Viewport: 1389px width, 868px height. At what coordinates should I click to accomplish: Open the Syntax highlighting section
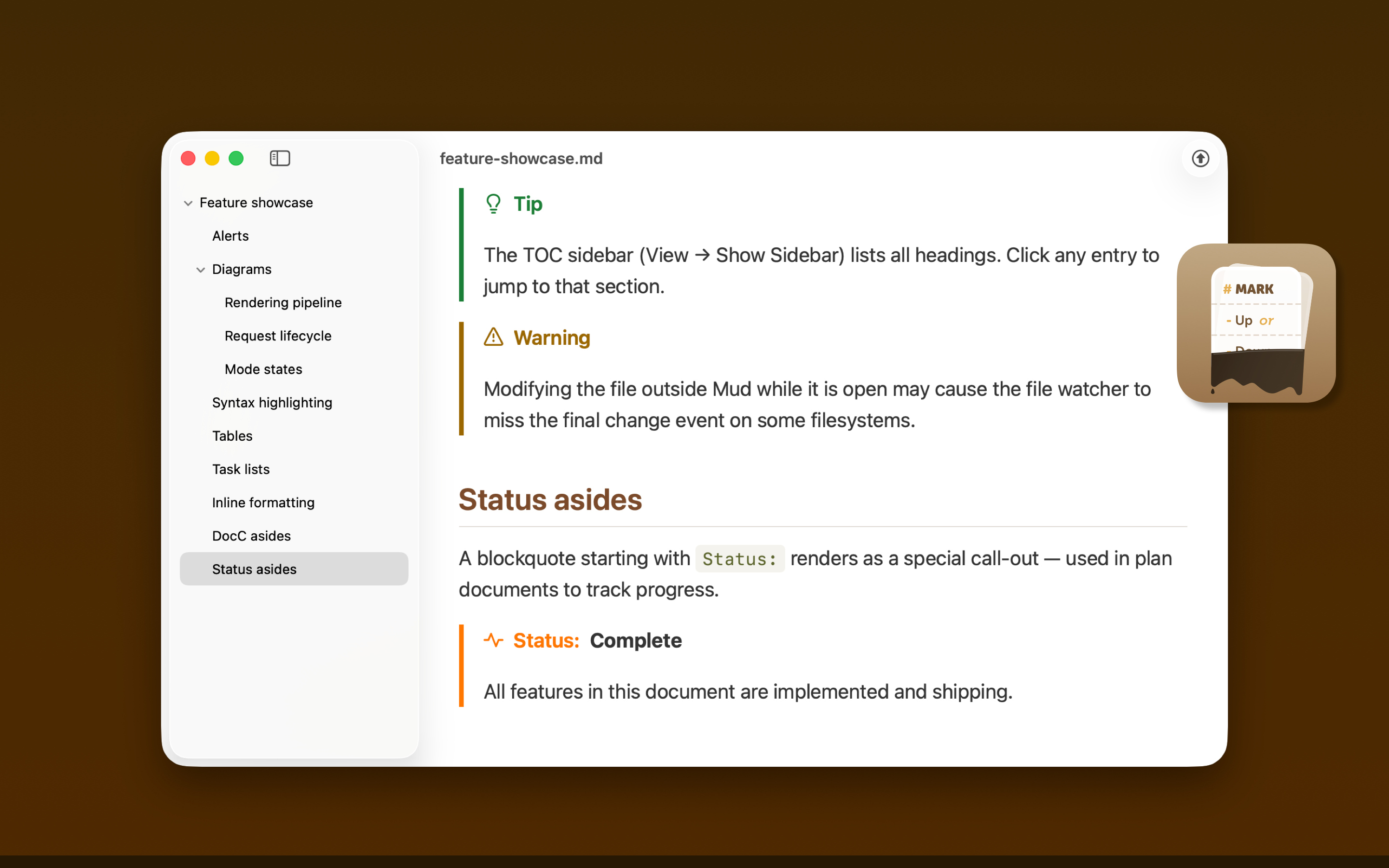coord(272,403)
